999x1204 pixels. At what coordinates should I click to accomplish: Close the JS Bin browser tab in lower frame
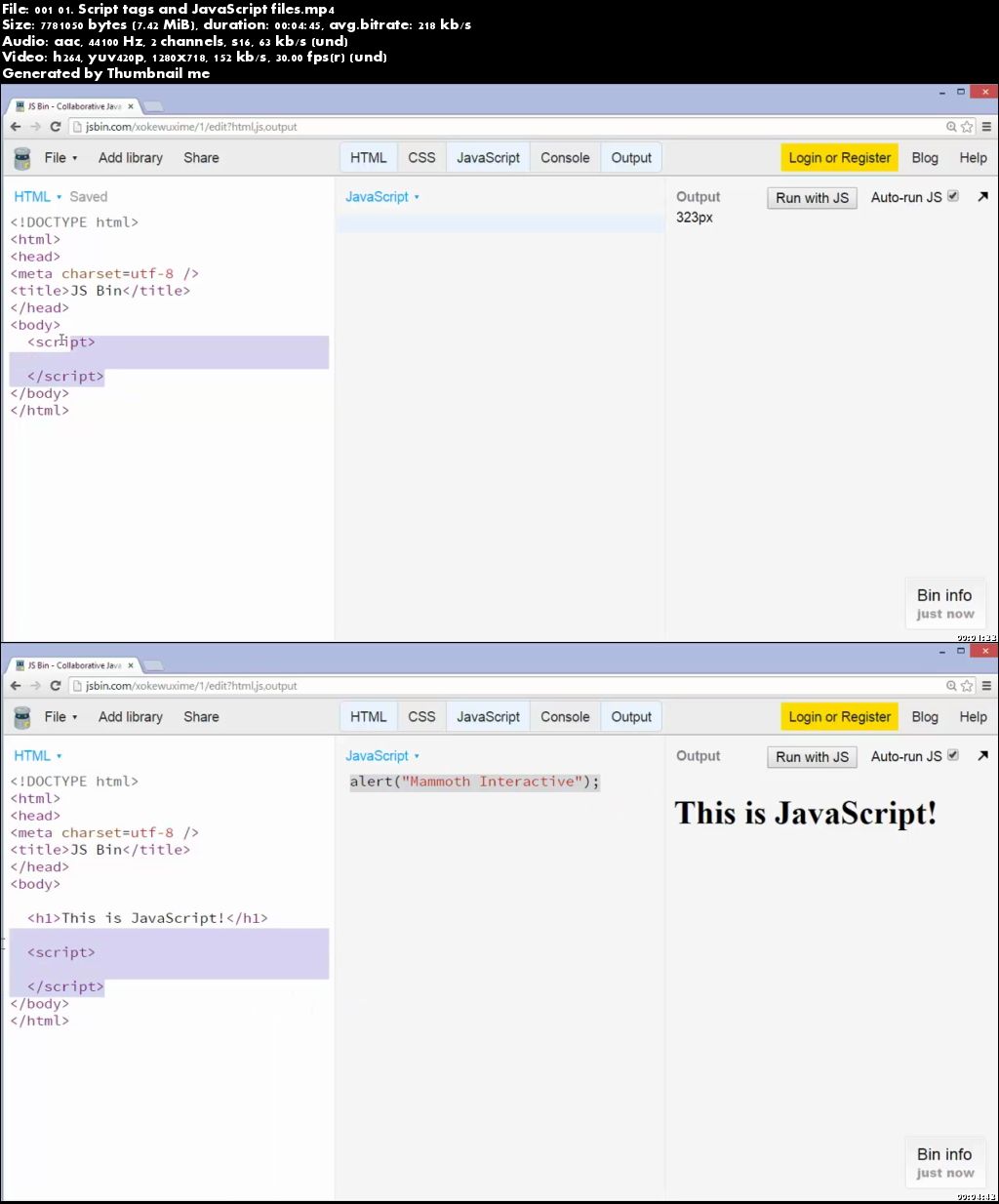(x=131, y=665)
